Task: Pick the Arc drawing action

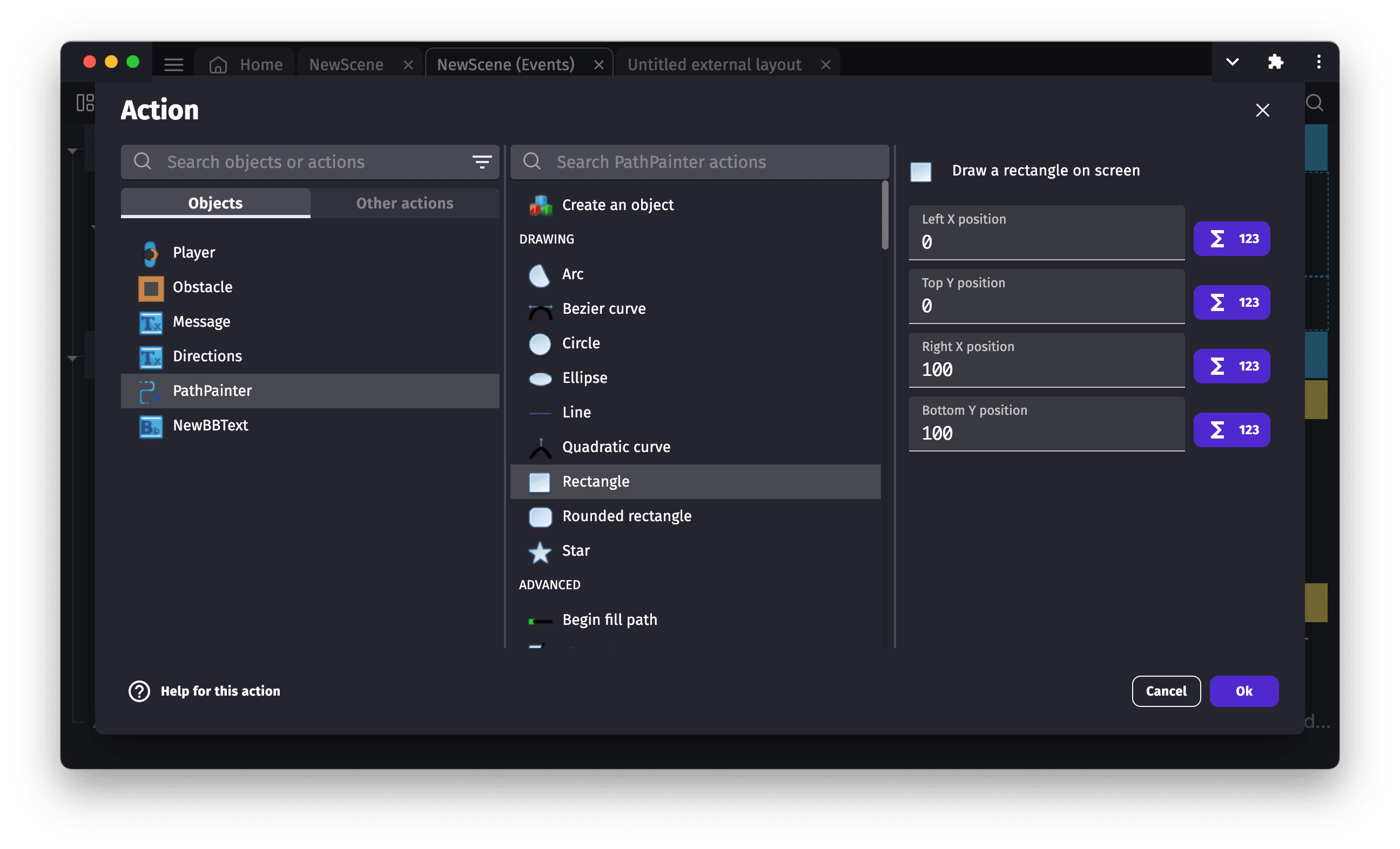Action: [572, 274]
